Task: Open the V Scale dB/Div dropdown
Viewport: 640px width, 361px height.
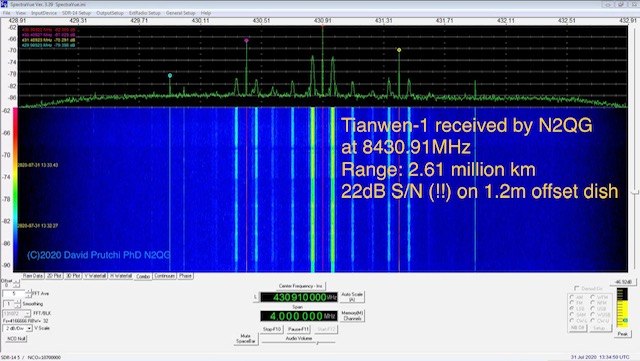Action: [x=18, y=328]
